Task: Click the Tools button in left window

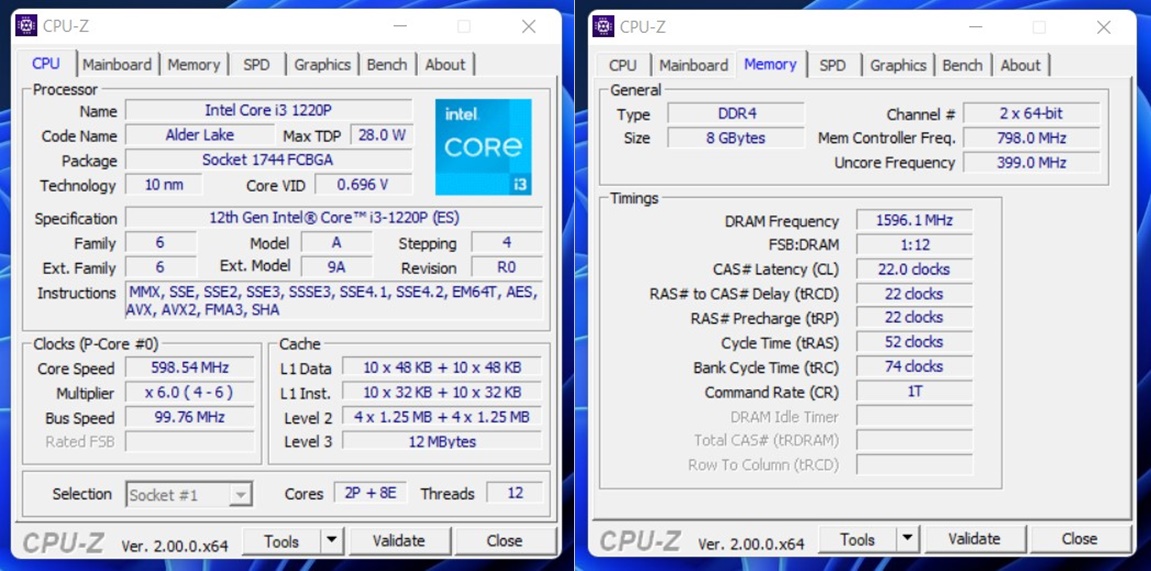Action: (281, 541)
